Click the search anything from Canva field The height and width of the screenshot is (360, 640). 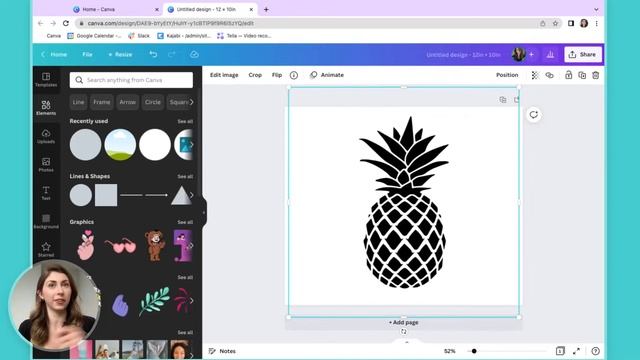(131, 80)
